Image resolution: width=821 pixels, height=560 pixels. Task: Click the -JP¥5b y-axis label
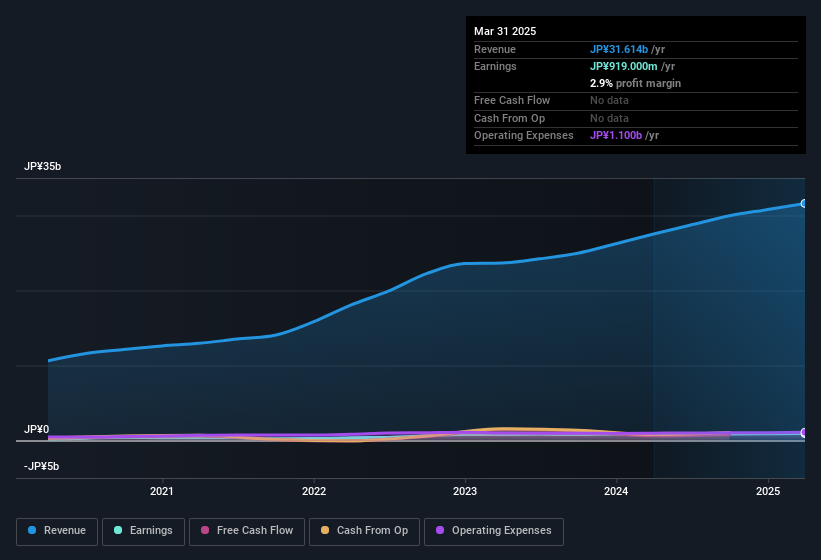[x=41, y=466]
